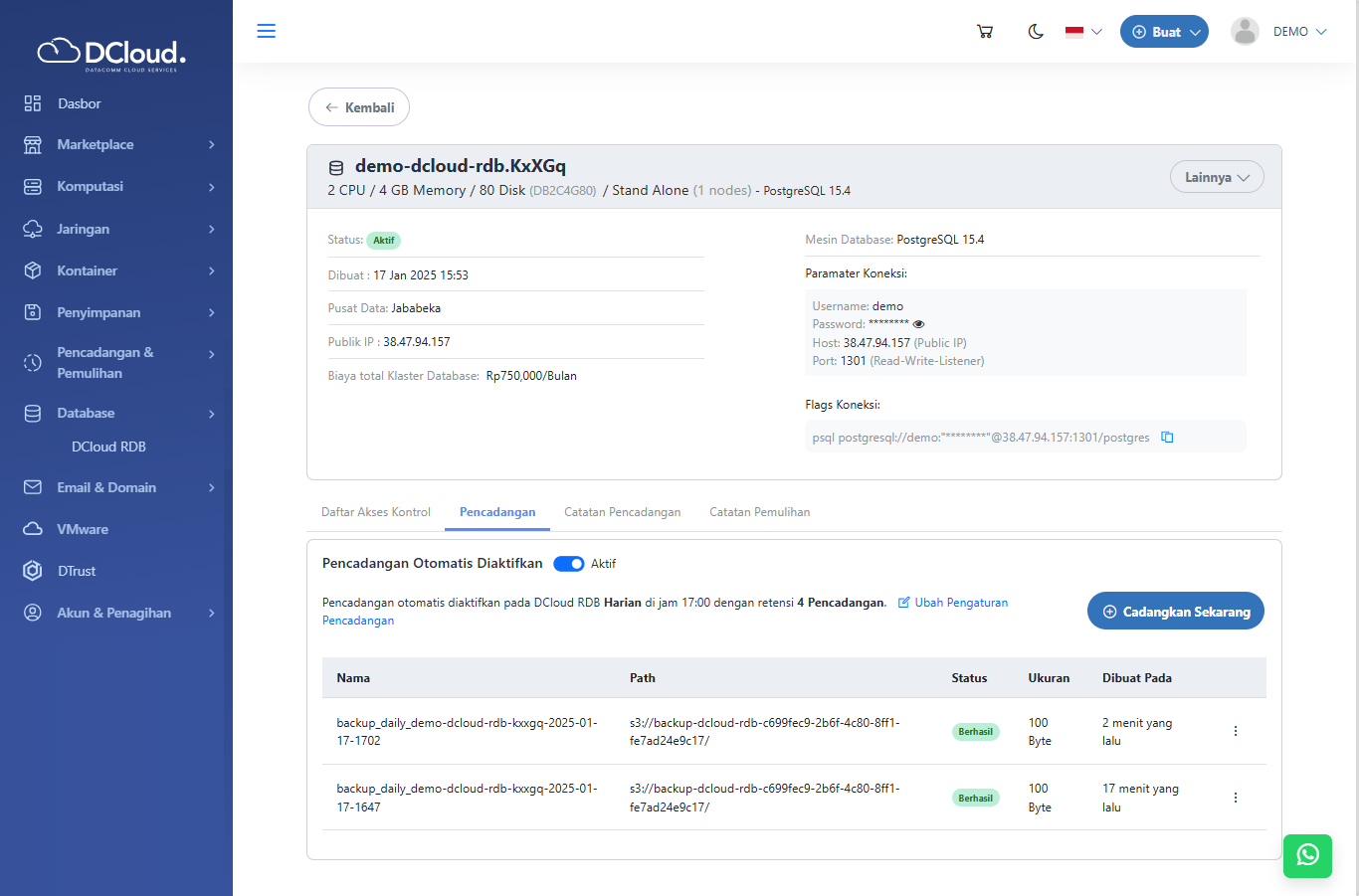Open the Lainnya dropdown
The height and width of the screenshot is (896, 1359).
[x=1217, y=177]
